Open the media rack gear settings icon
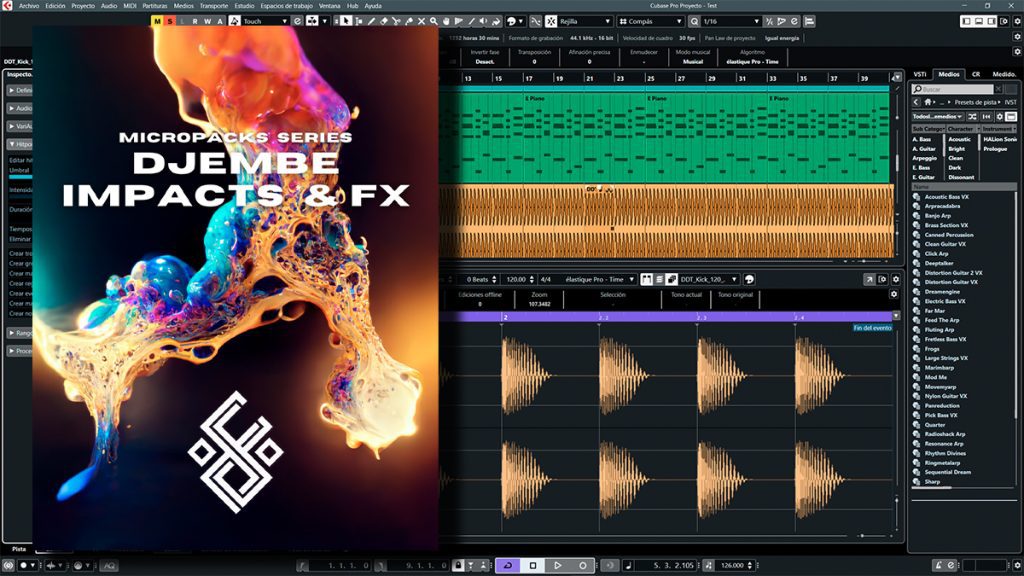Image resolution: width=1024 pixels, height=576 pixels. tap(1000, 117)
